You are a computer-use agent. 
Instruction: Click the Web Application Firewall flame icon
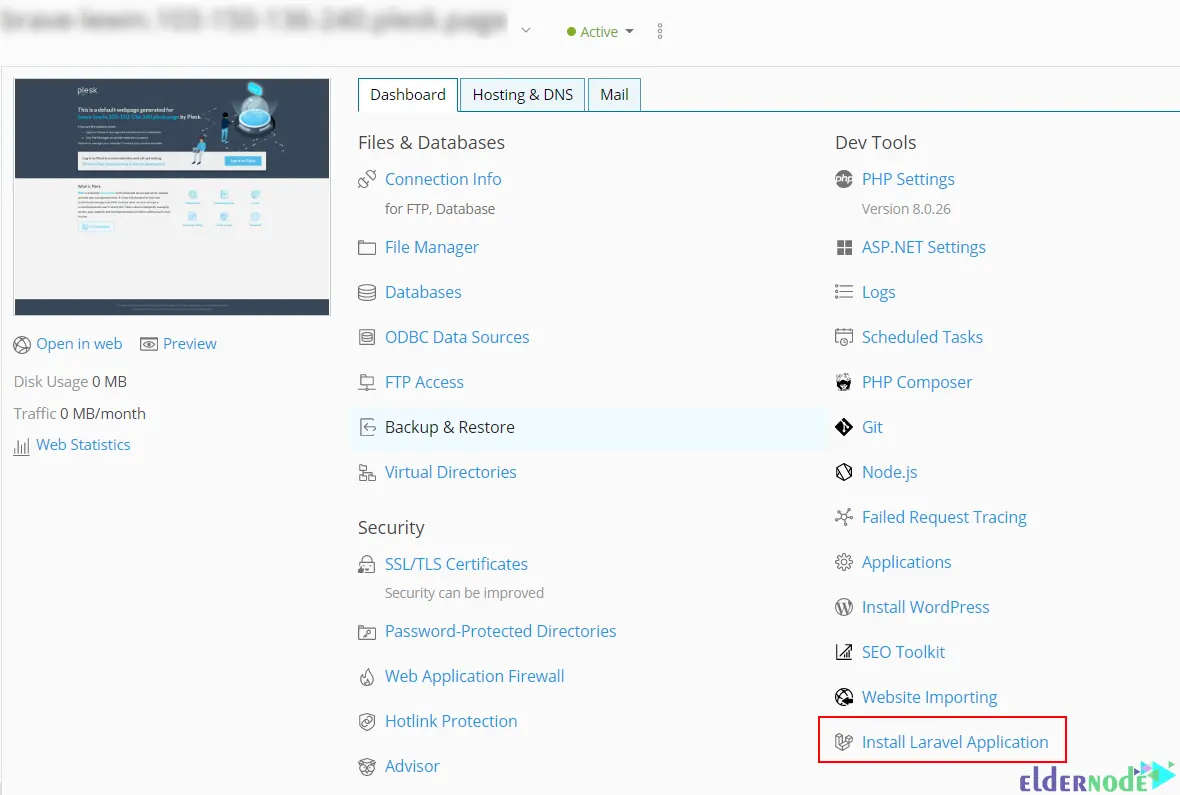[367, 677]
